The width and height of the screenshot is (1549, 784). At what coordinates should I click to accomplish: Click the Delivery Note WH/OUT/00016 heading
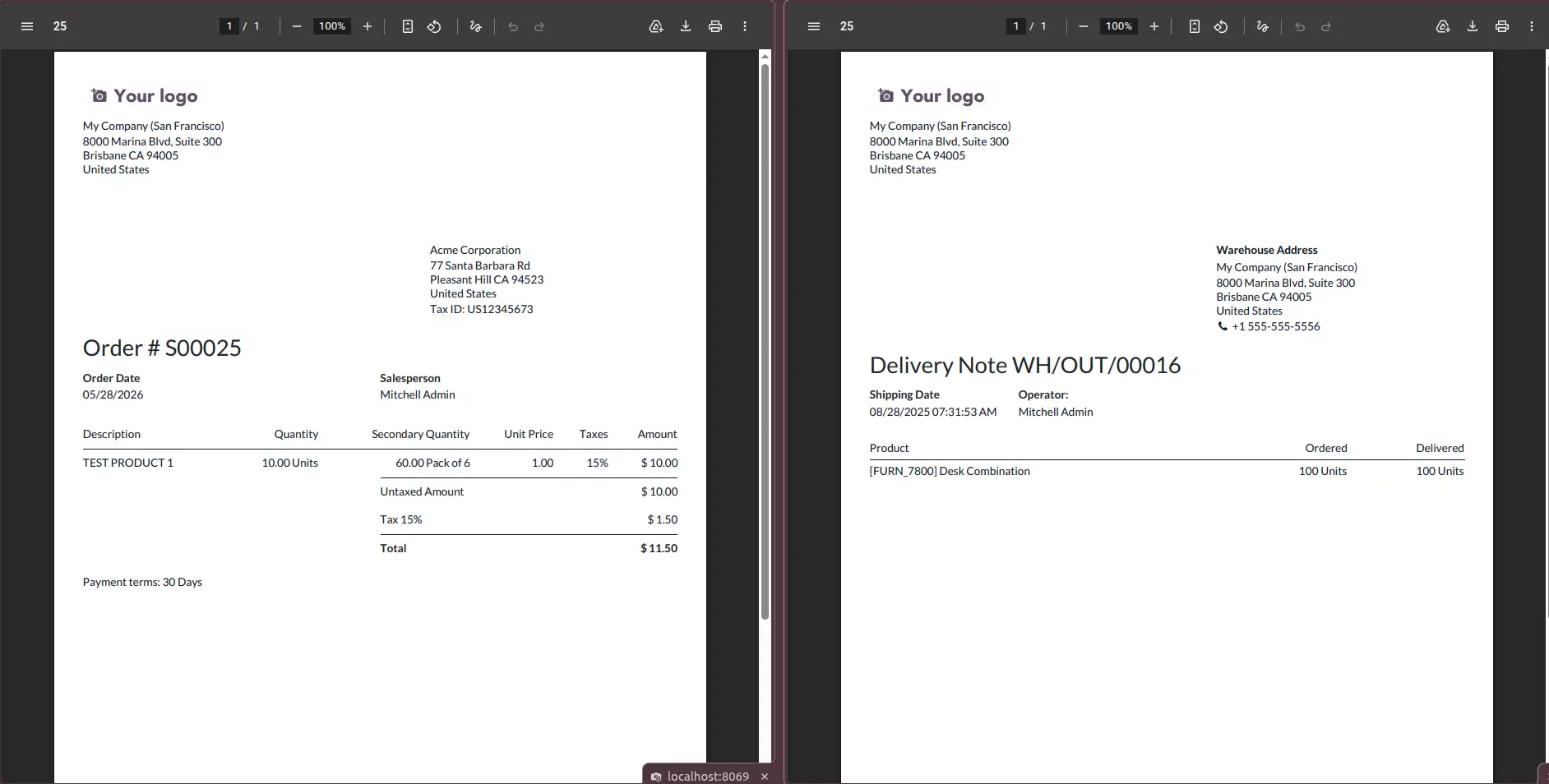click(1025, 365)
